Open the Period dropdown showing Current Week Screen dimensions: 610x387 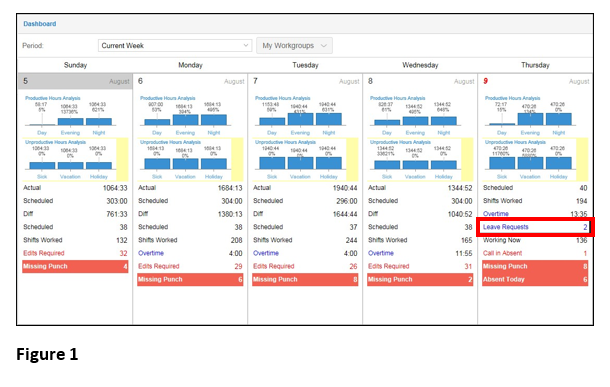coord(175,46)
